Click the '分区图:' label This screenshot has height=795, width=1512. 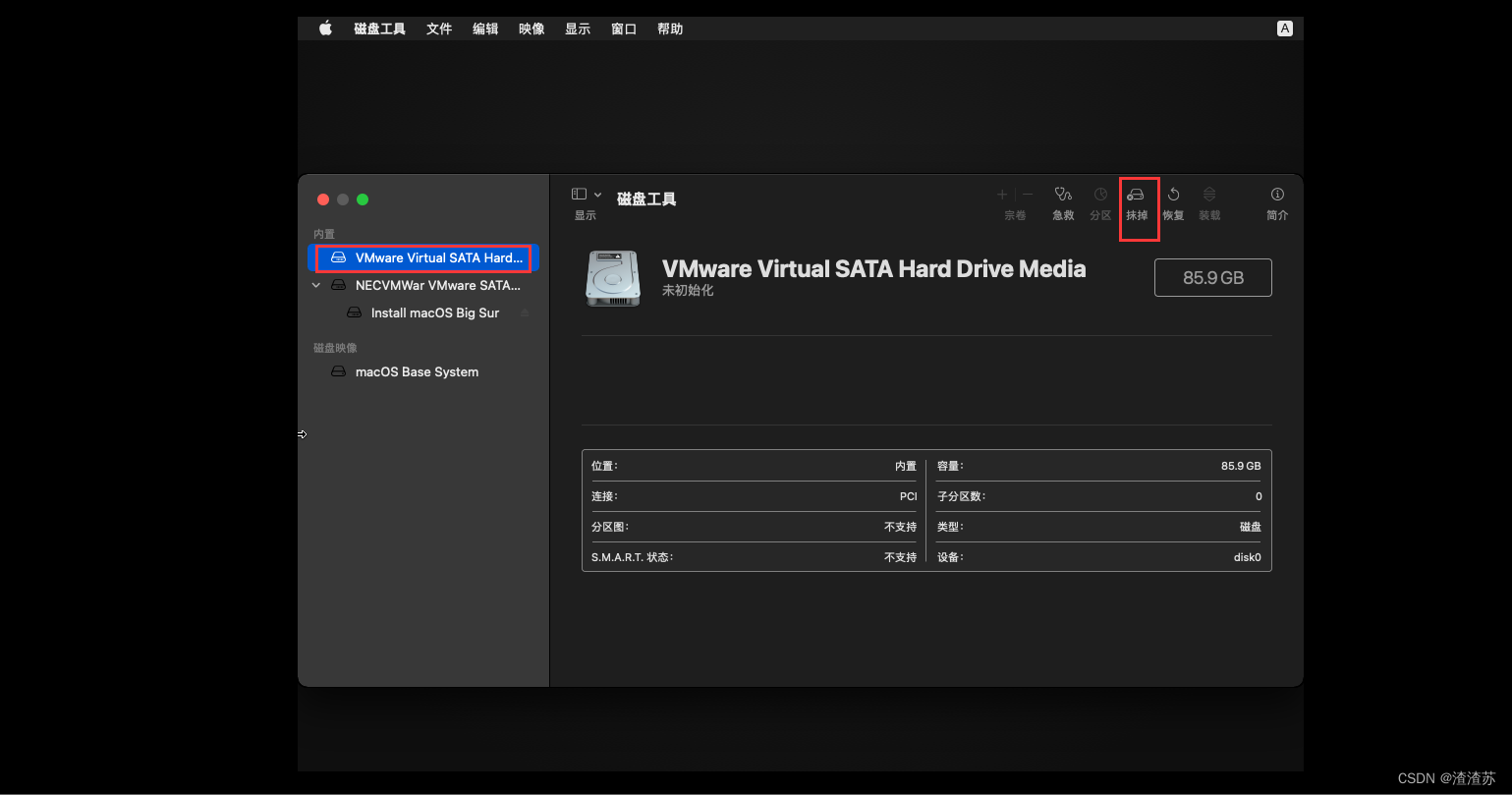point(610,527)
